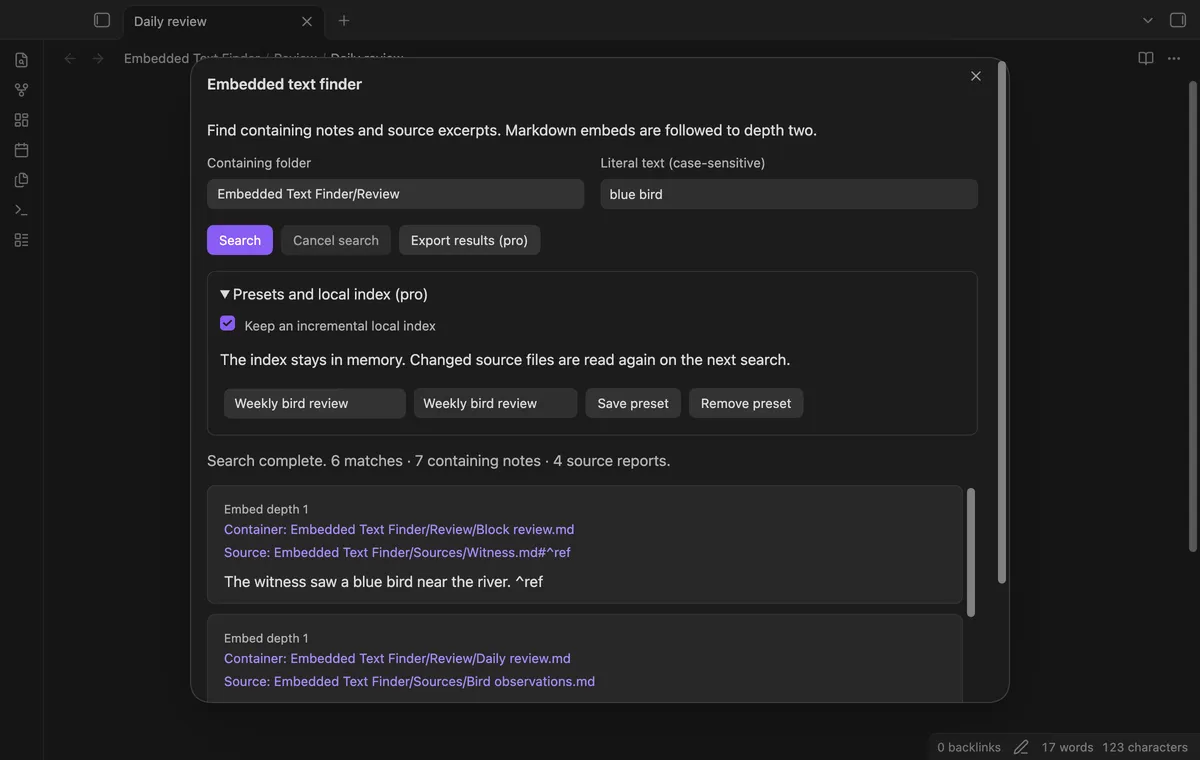The height and width of the screenshot is (760, 1200).
Task: Click the 123 characters status entry
Action: [x=1145, y=747]
